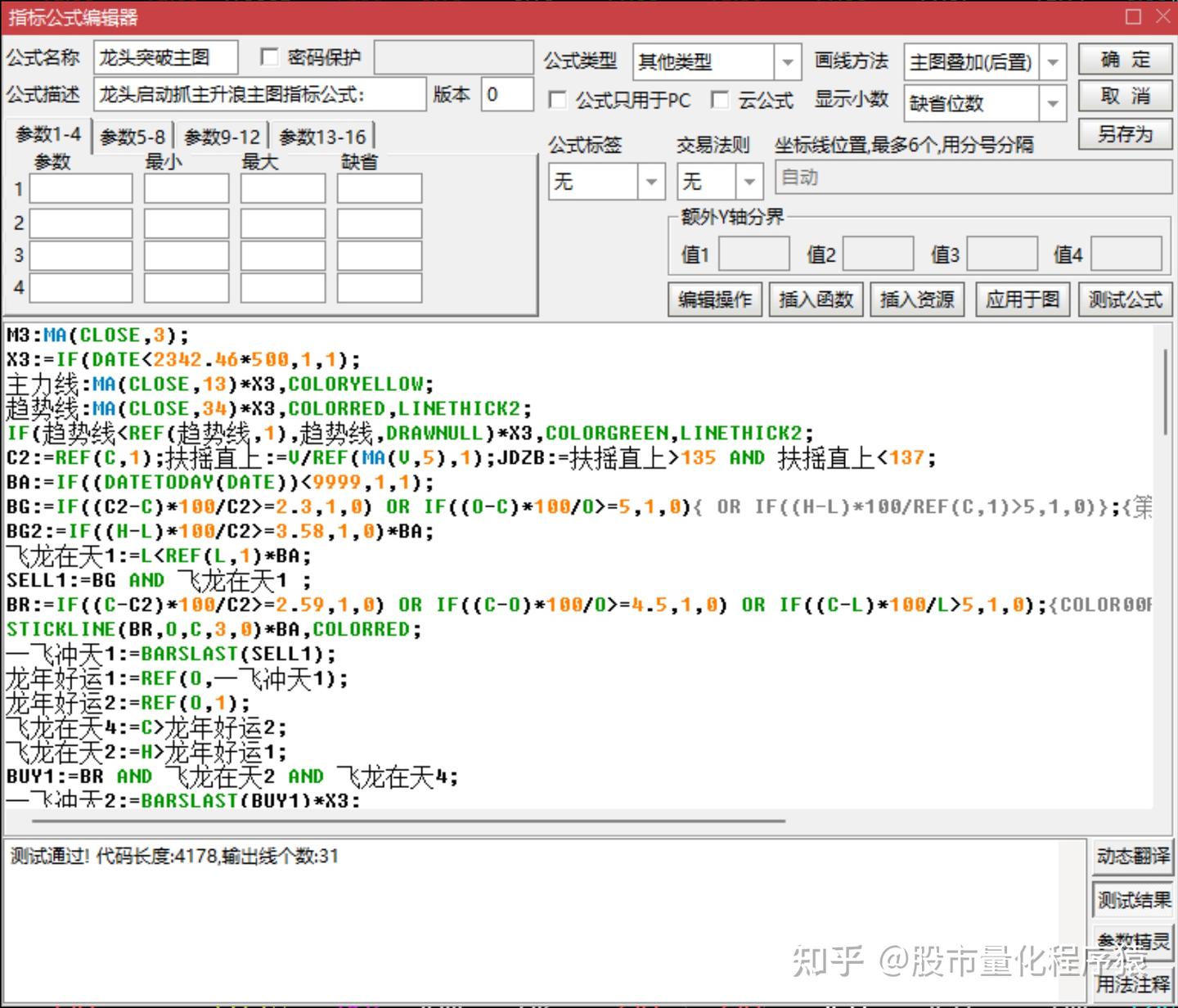Open the 参数精灵 panel

pos(1133,942)
